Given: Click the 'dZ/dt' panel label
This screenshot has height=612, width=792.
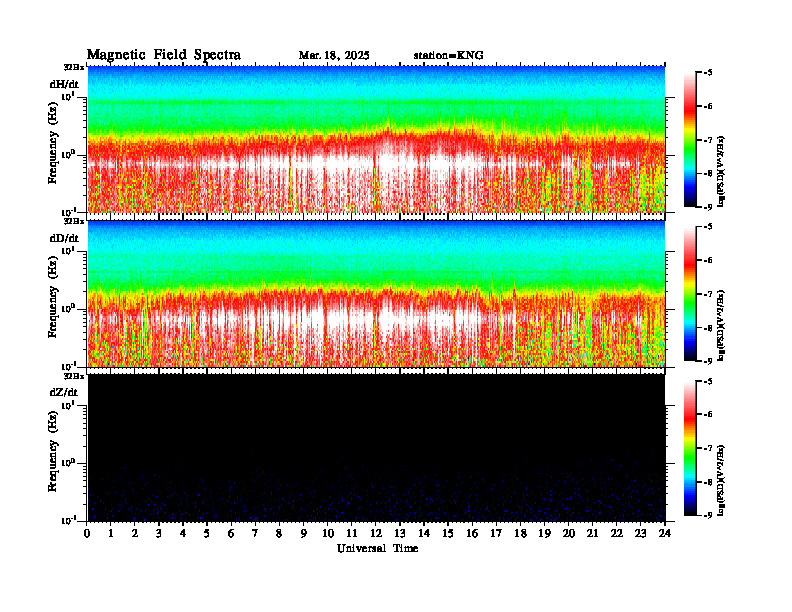Looking at the screenshot, I should [64, 392].
